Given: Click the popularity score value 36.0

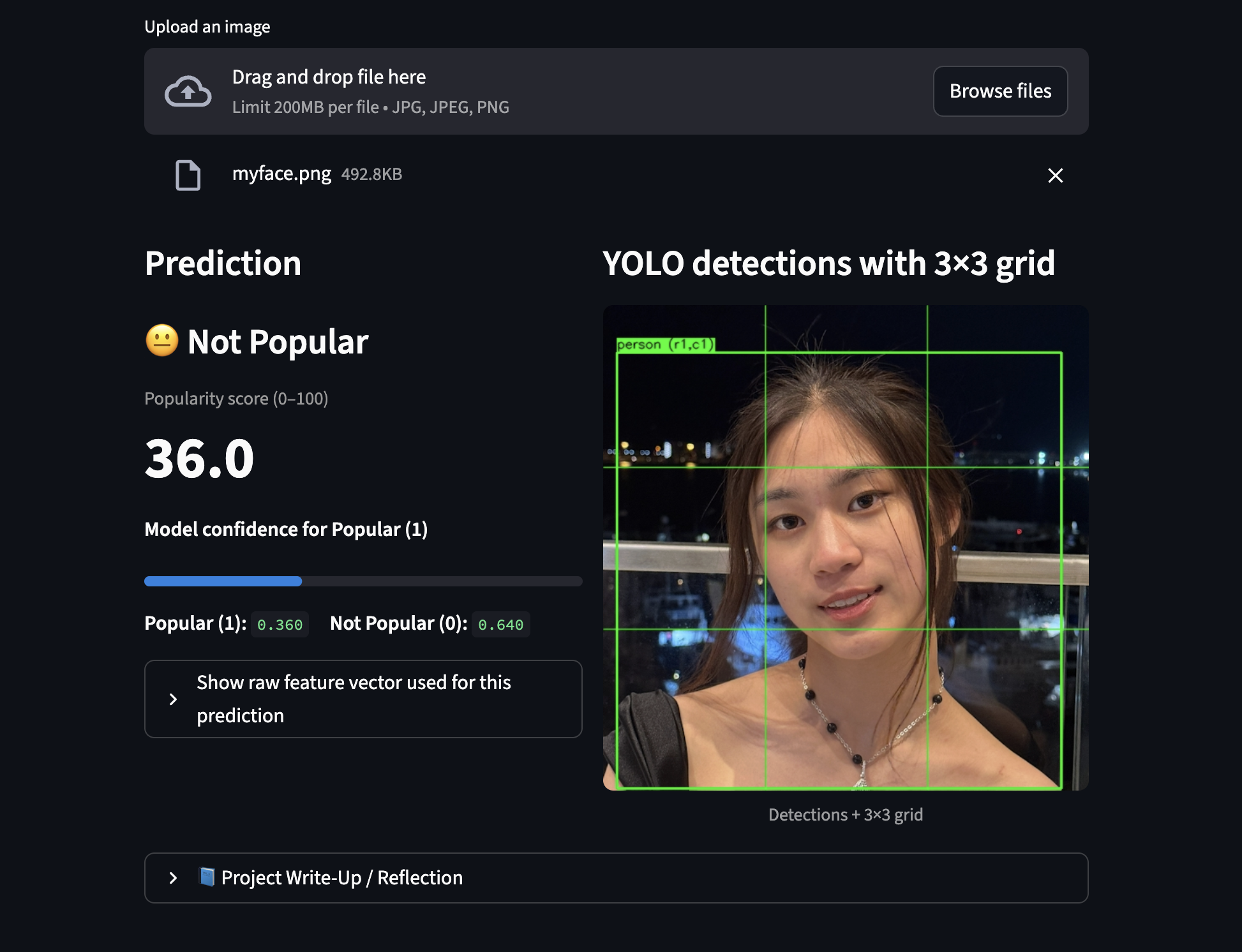Looking at the screenshot, I should pyautogui.click(x=199, y=457).
